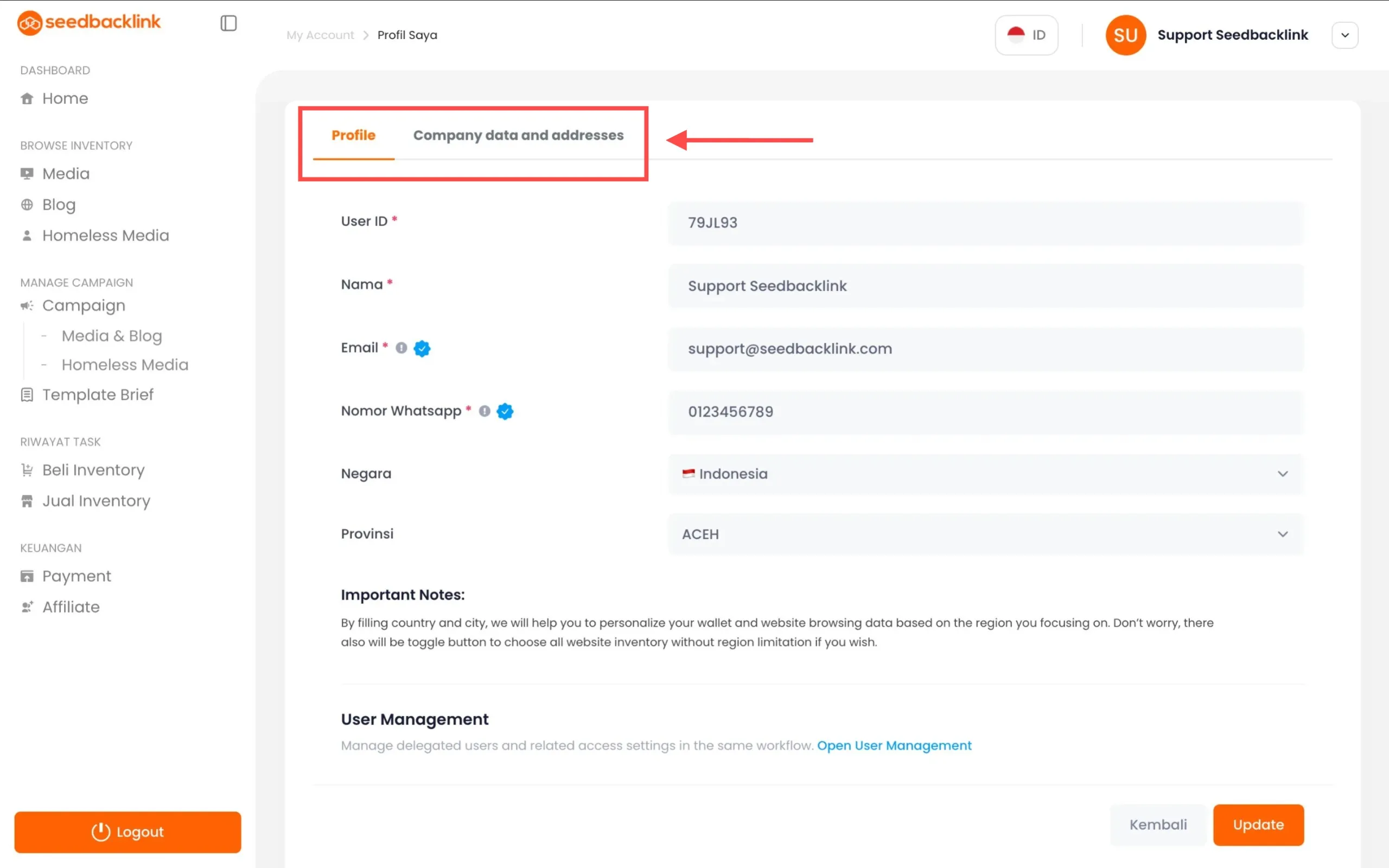Image resolution: width=1389 pixels, height=868 pixels.
Task: Click the Indonesian flag in language selector
Action: [1016, 34]
